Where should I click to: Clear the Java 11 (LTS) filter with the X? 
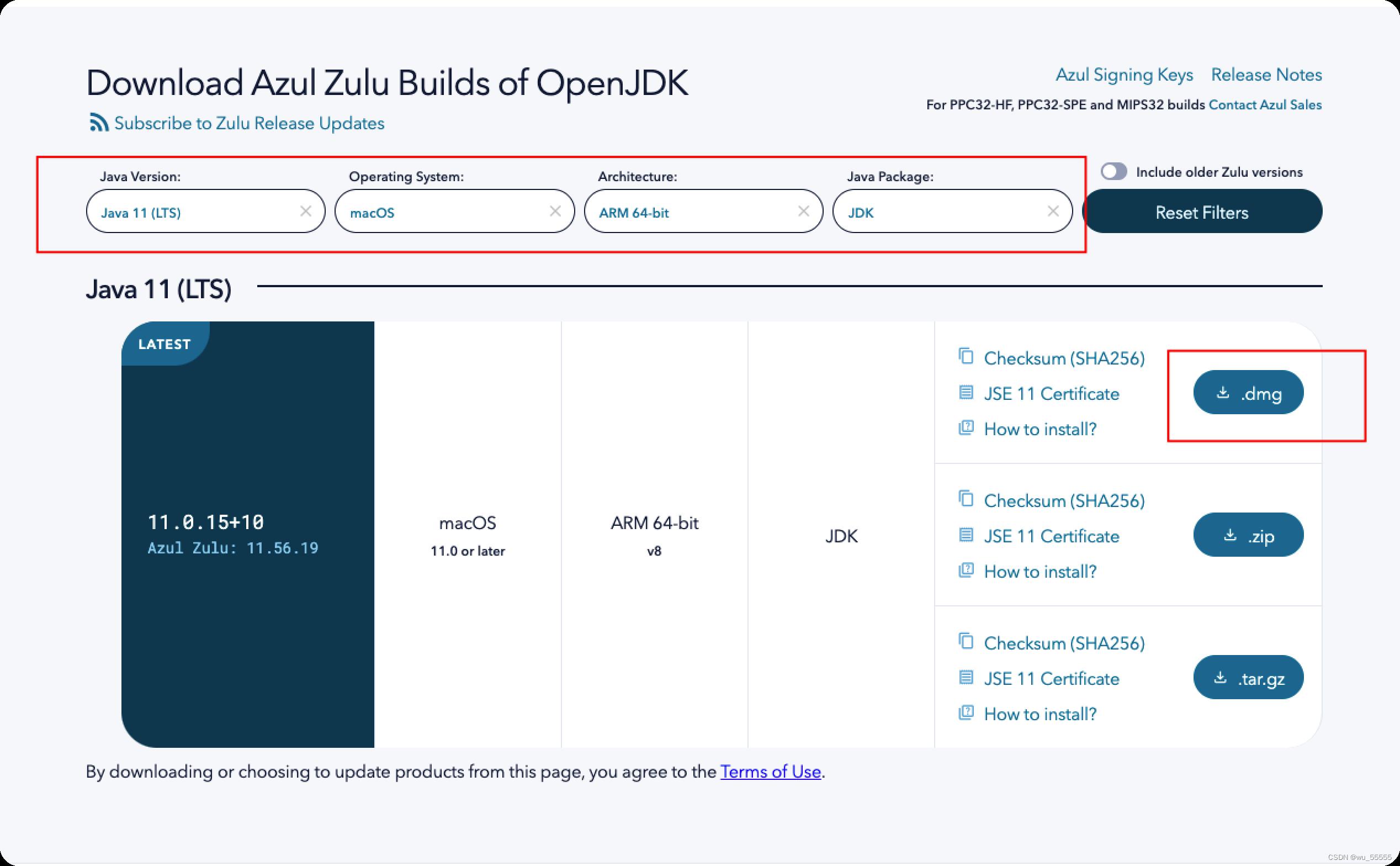tap(306, 212)
